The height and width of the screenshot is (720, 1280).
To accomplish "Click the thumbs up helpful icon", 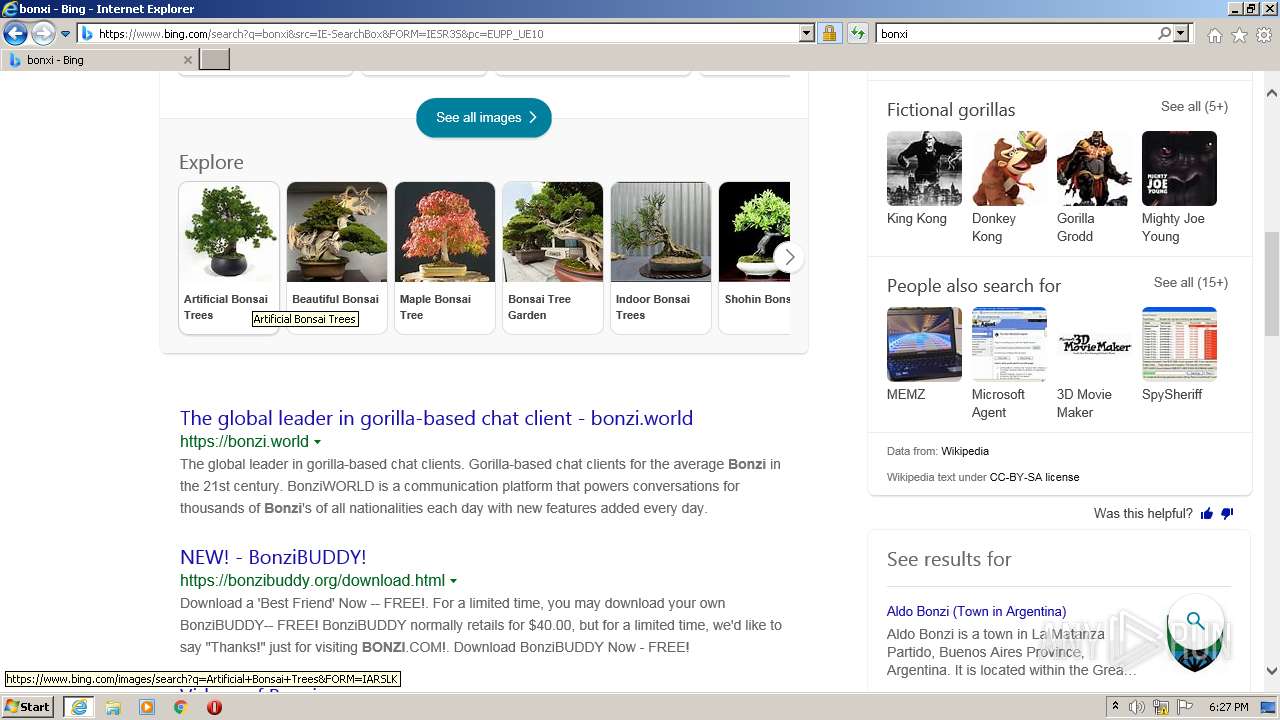I will [x=1207, y=514].
